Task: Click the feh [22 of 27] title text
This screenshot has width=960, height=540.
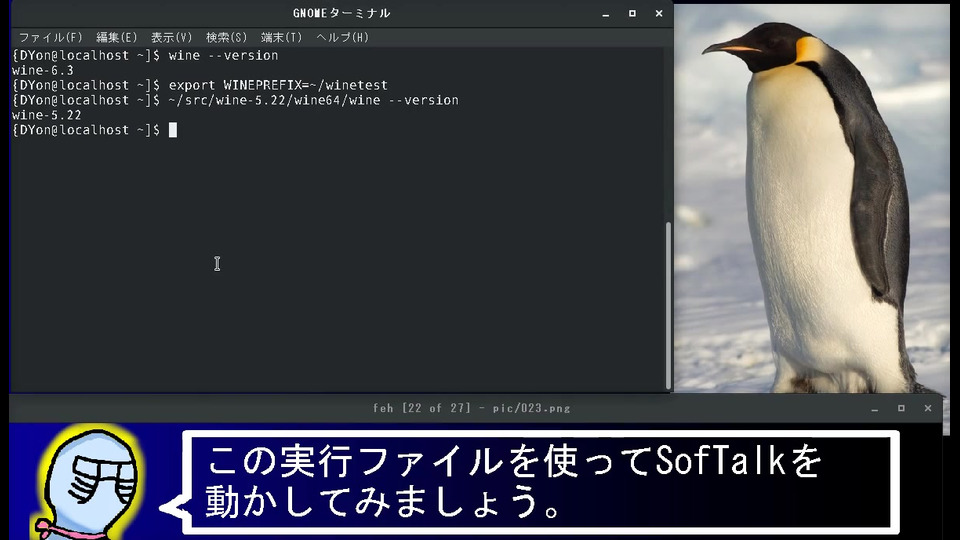Action: tap(471, 408)
